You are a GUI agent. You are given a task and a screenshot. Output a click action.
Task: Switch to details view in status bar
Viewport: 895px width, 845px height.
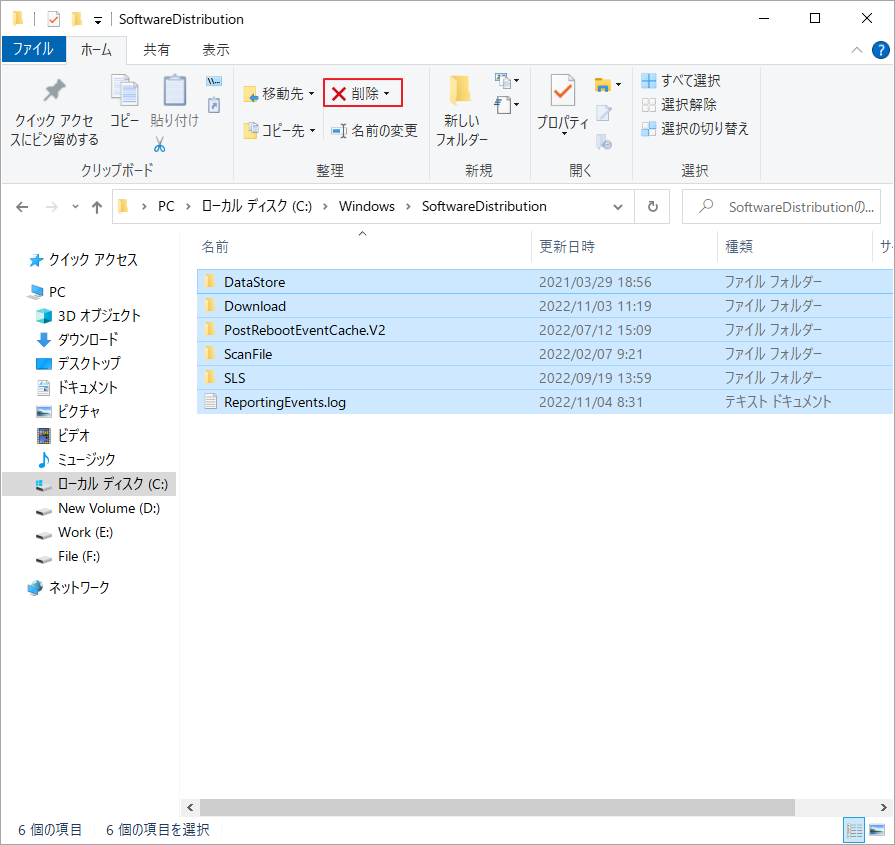pyautogui.click(x=855, y=830)
